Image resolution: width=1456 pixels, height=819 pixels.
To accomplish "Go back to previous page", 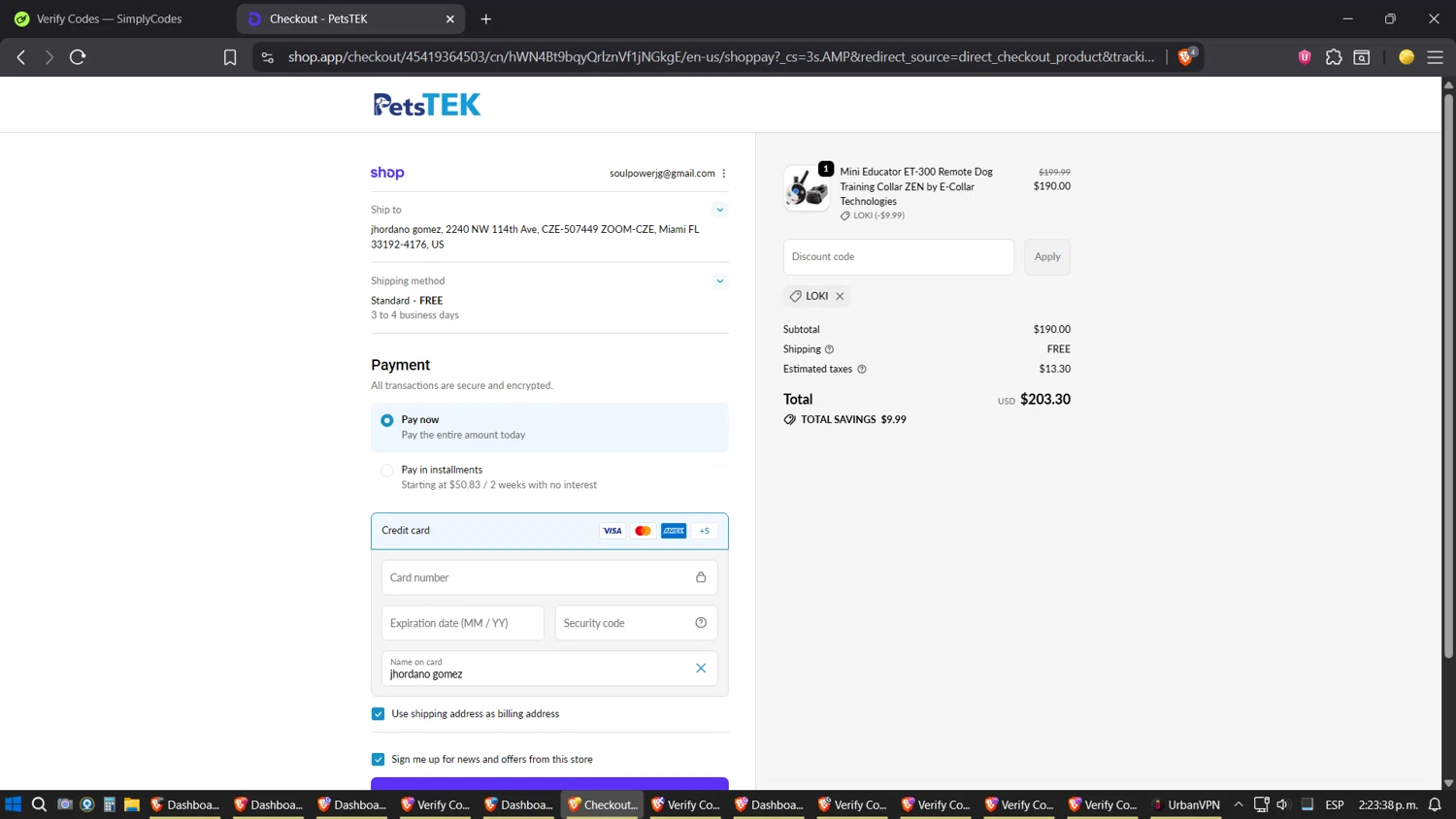I will click(21, 57).
